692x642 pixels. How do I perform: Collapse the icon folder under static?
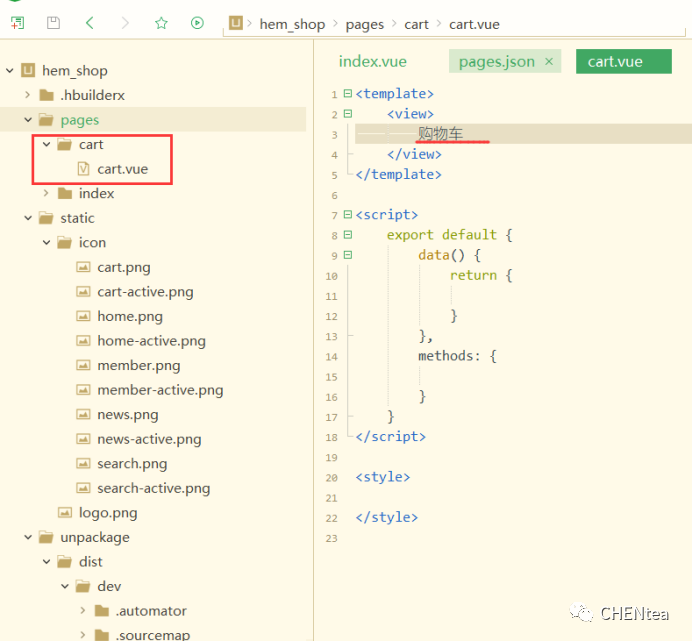pos(47,243)
